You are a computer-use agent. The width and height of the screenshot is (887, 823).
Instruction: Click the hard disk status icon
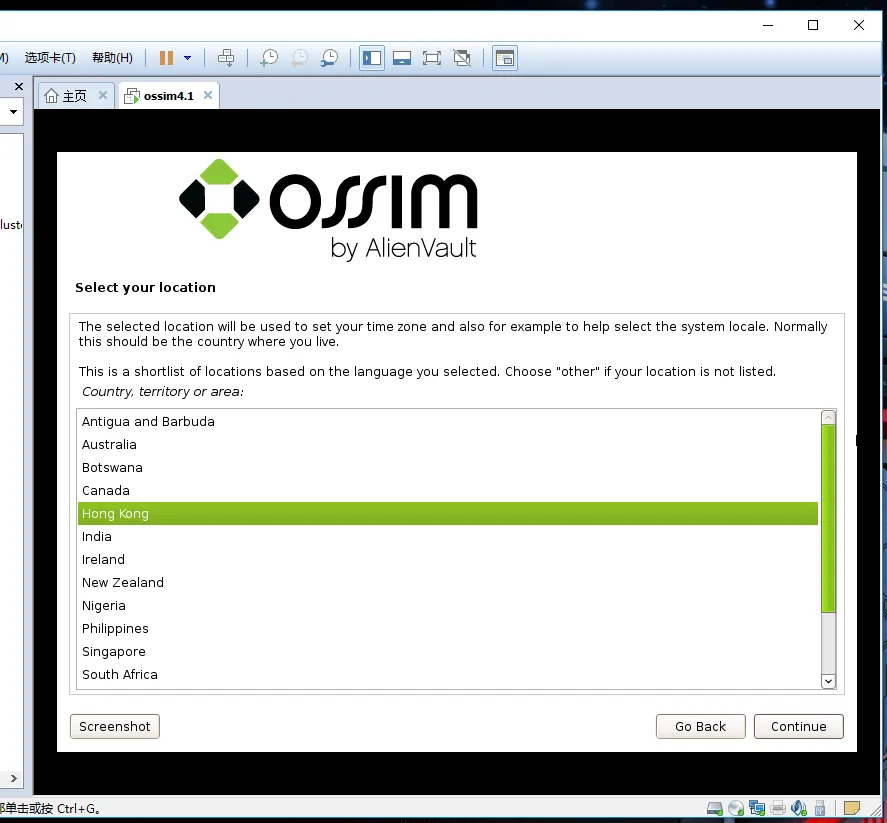(715, 808)
